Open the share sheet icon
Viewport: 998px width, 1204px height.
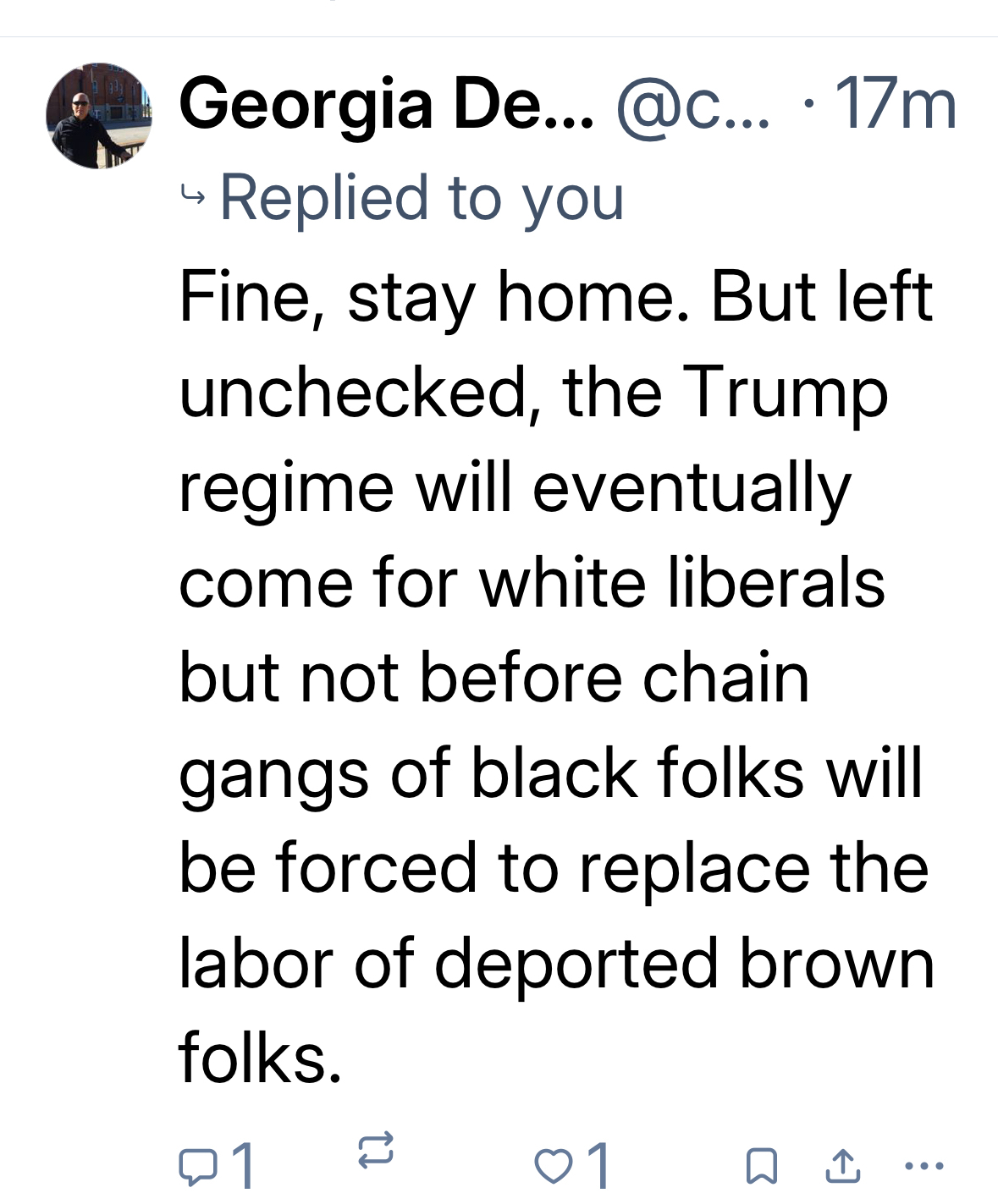click(x=842, y=1165)
